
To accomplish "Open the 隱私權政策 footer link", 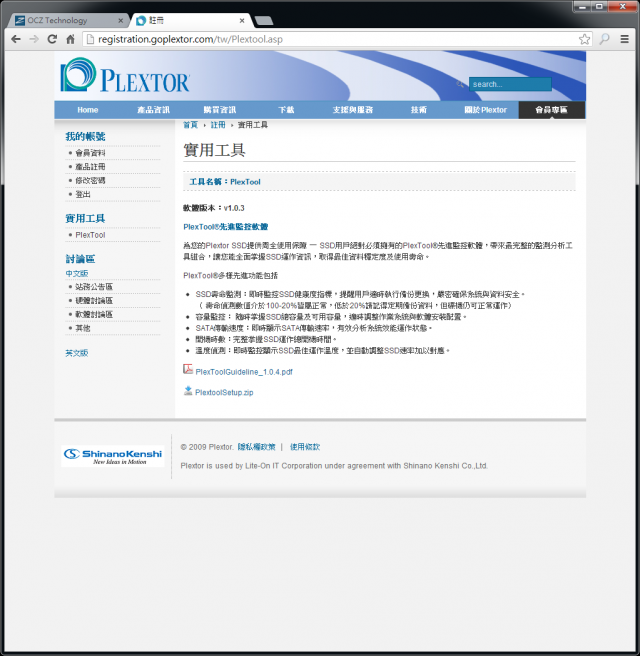I will click(x=257, y=447).
